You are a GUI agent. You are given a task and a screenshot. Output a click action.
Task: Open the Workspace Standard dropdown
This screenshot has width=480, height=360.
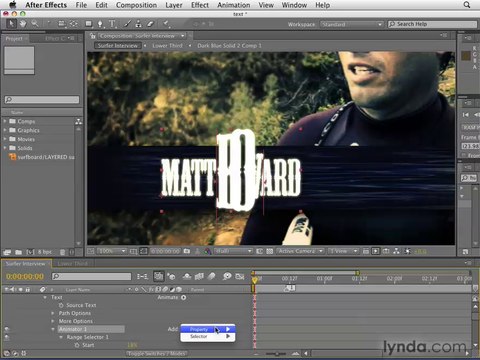(351, 24)
